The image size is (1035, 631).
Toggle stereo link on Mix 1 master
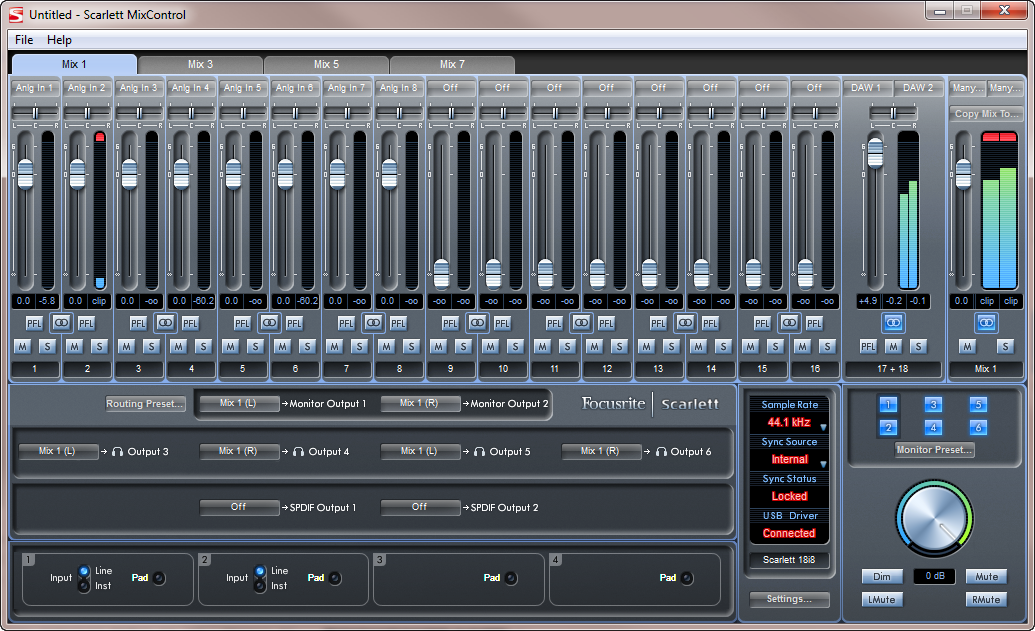[x=986, y=323]
